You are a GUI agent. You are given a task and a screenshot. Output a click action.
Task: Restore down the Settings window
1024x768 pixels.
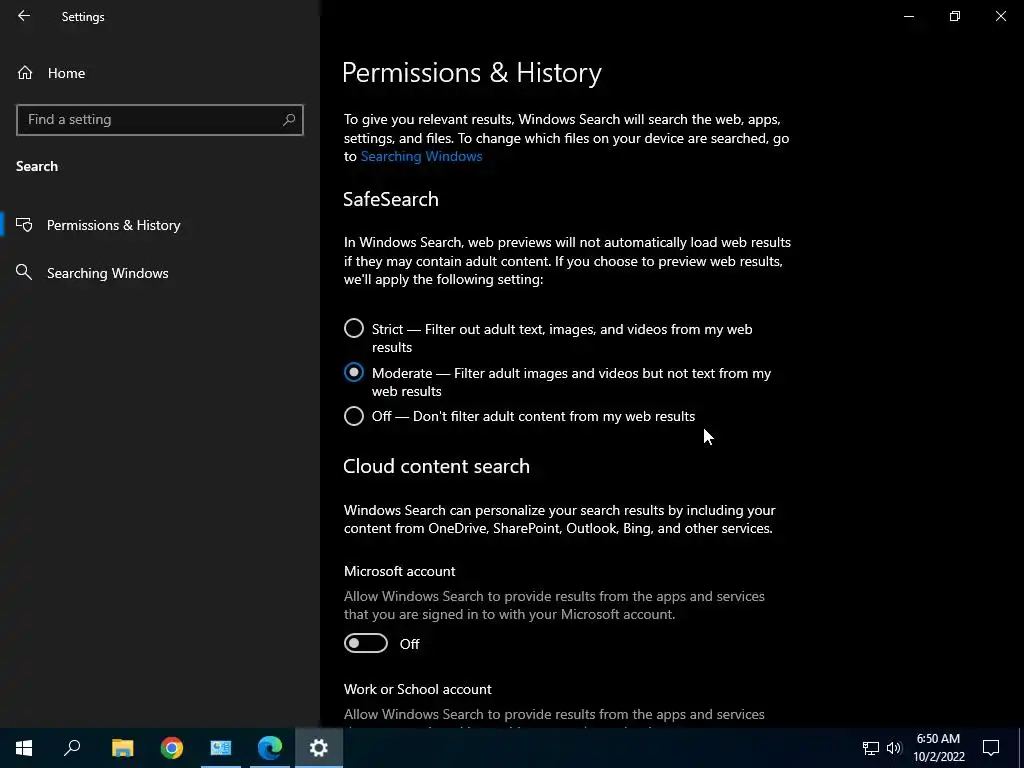[955, 16]
